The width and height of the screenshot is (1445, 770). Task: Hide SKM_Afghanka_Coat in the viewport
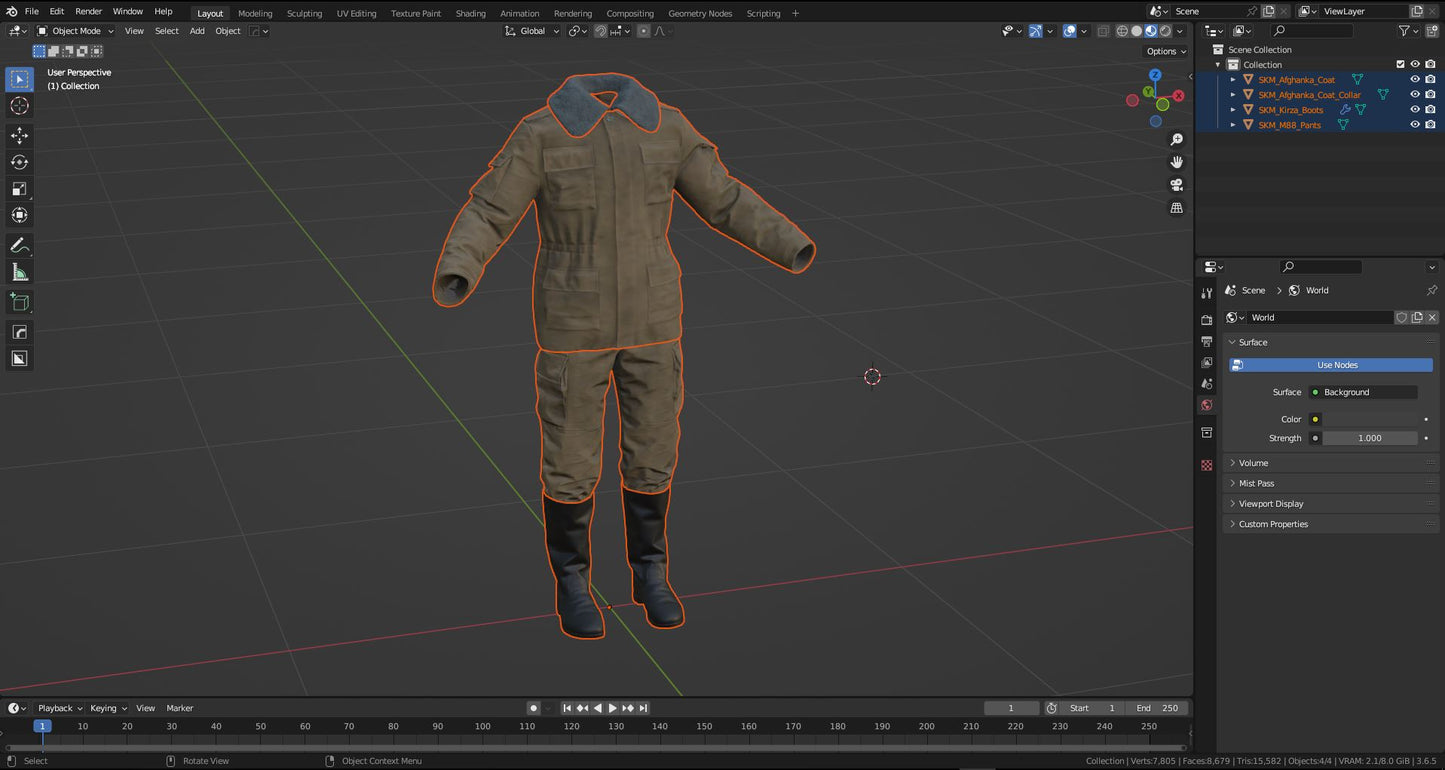(x=1415, y=80)
